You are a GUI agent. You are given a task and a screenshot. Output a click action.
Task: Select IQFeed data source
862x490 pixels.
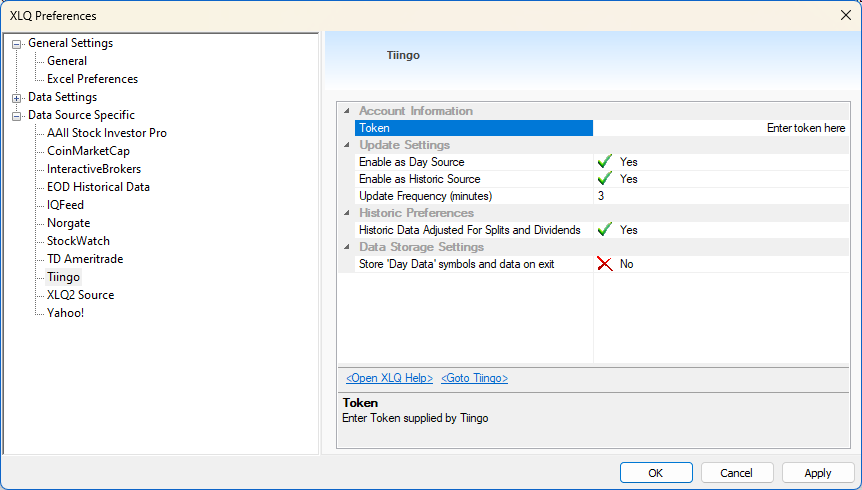click(x=65, y=205)
